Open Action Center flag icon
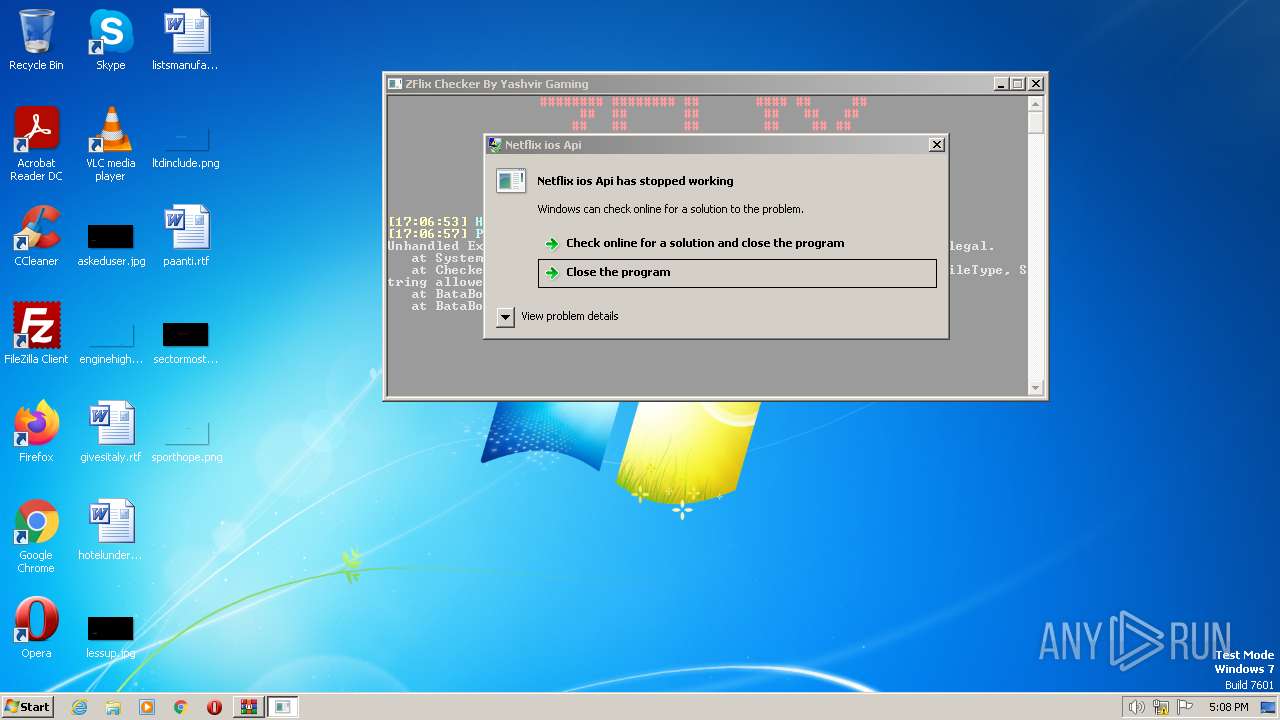This screenshot has width=1280, height=720. [x=1185, y=707]
